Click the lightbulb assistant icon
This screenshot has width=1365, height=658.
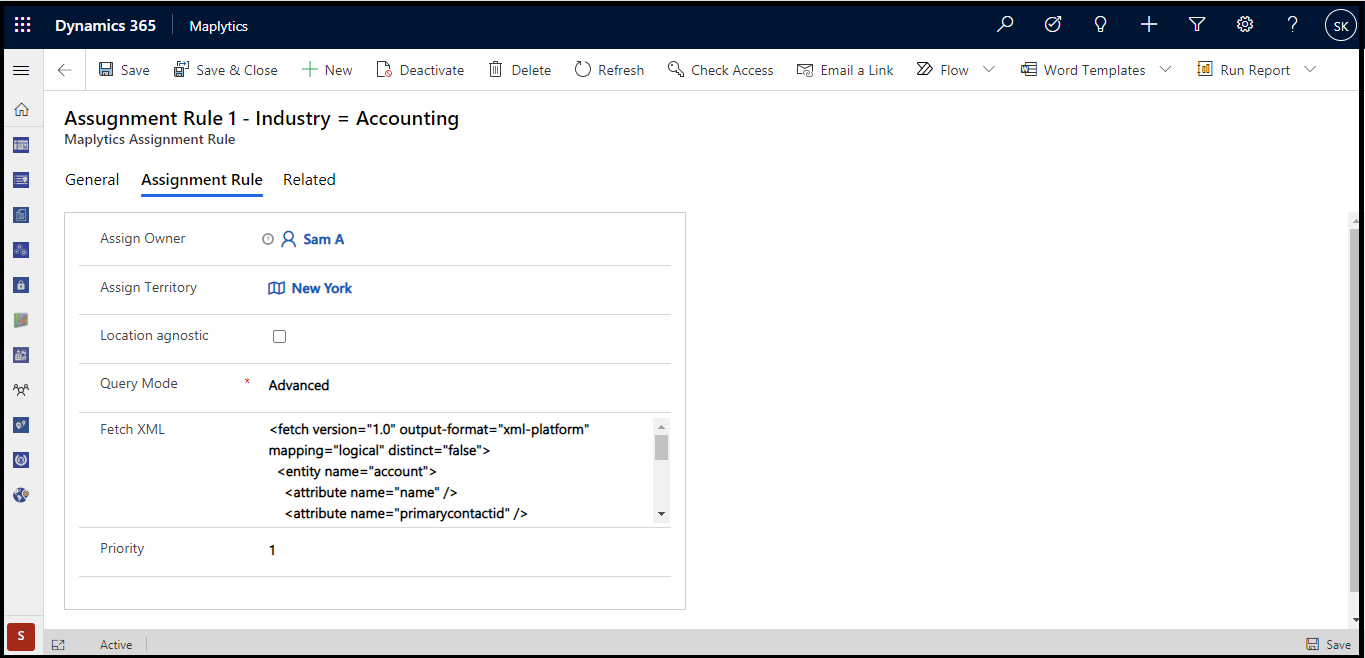pyautogui.click(x=1101, y=26)
